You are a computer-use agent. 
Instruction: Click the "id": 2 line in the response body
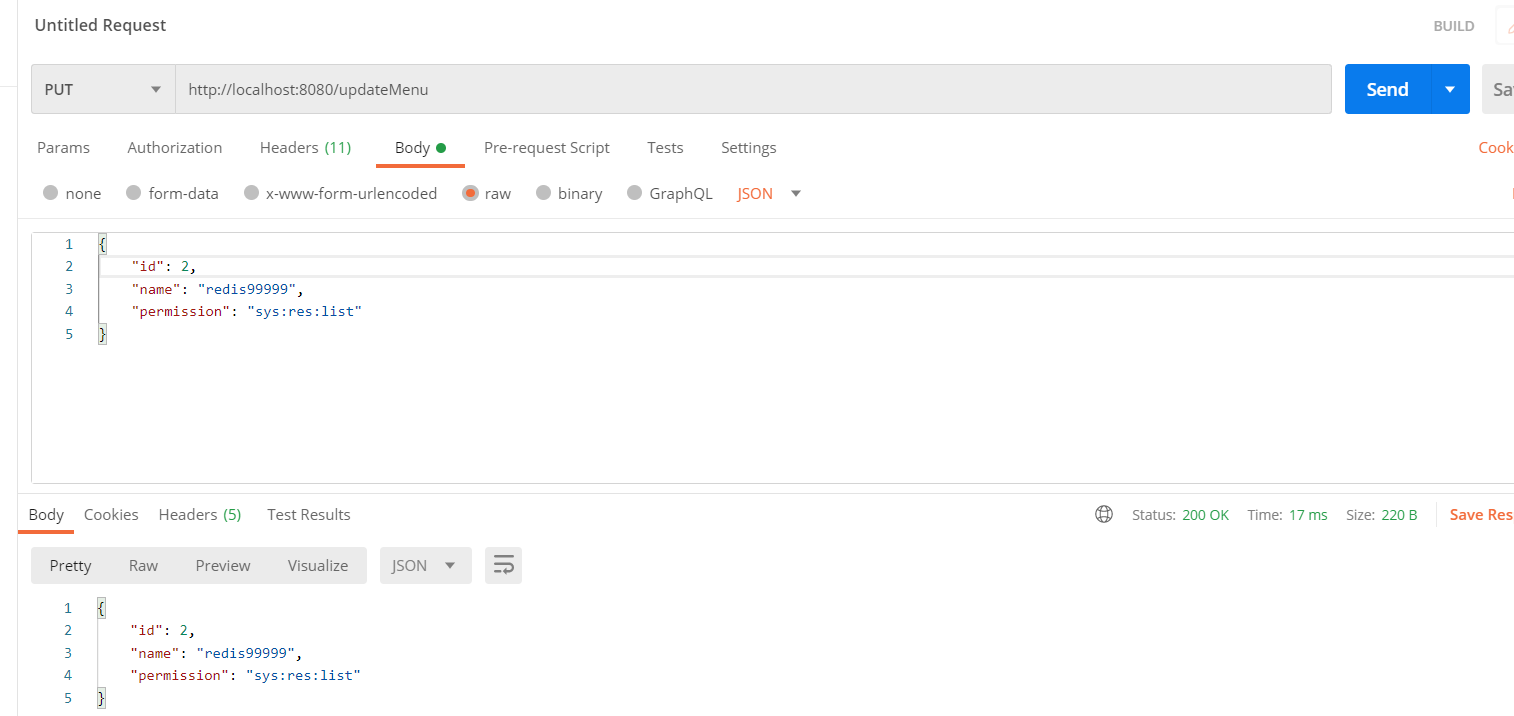click(x=163, y=630)
